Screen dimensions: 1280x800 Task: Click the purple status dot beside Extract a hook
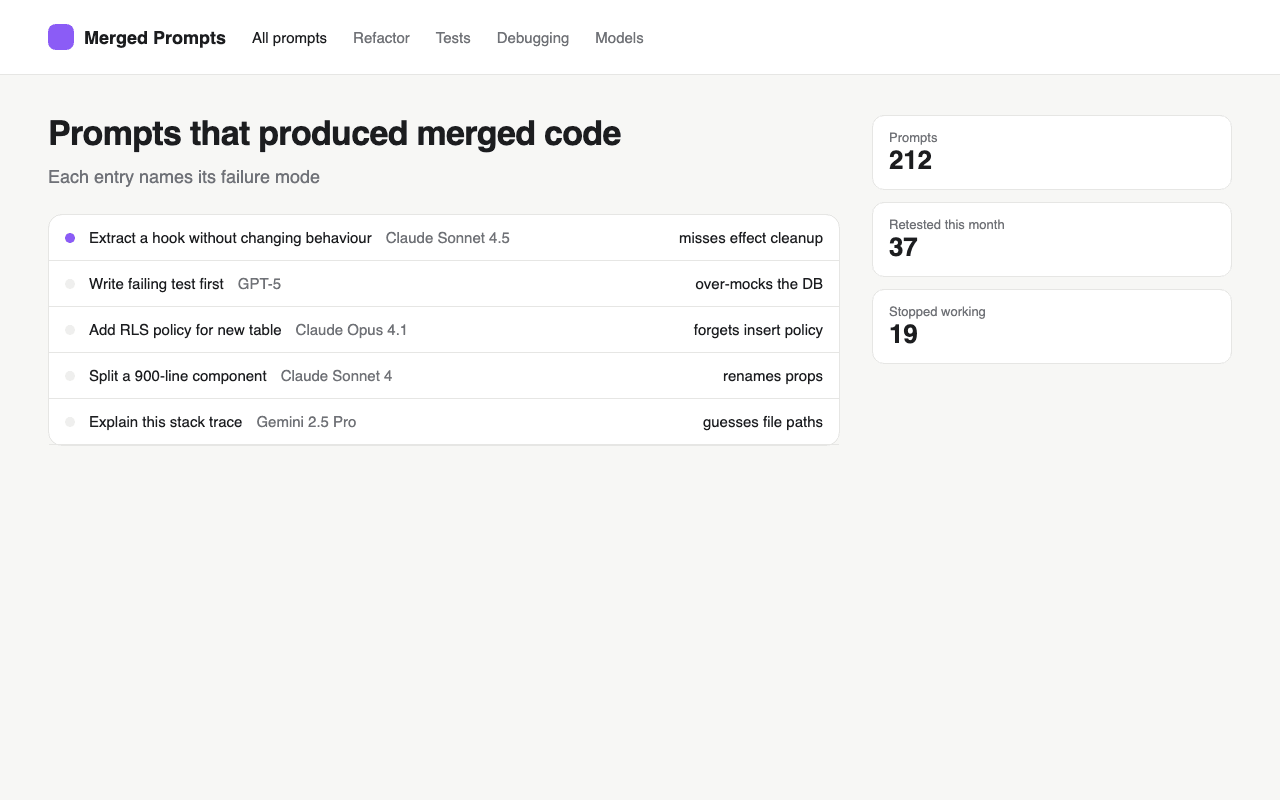tap(70, 238)
